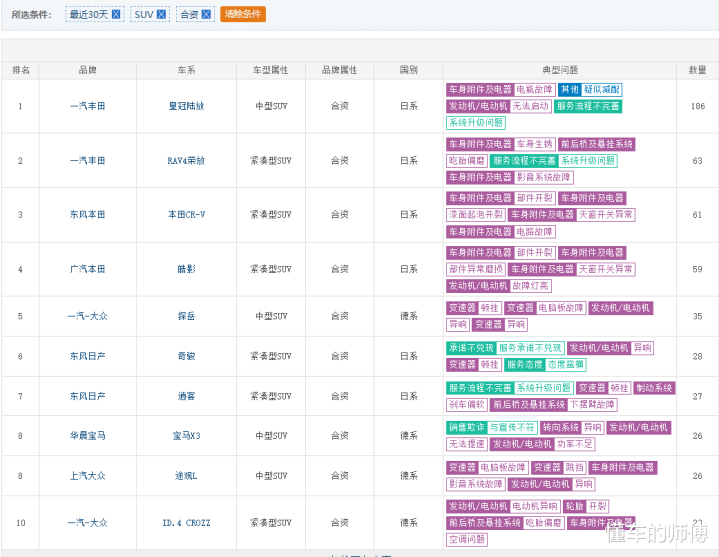Click the 系统升级问题 tag in row 1
The height and width of the screenshot is (557, 719).
coord(476,122)
